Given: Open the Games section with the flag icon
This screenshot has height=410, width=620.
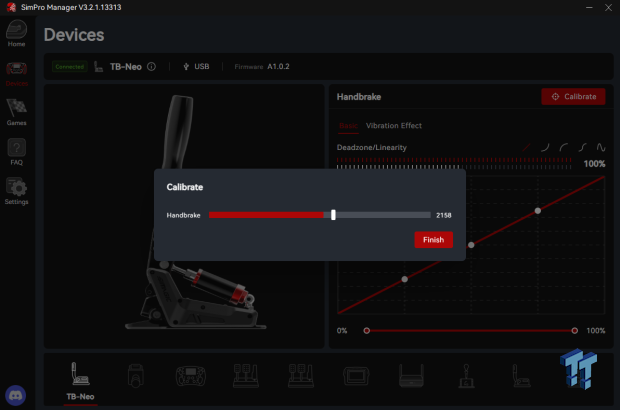Looking at the screenshot, I should click(17, 113).
